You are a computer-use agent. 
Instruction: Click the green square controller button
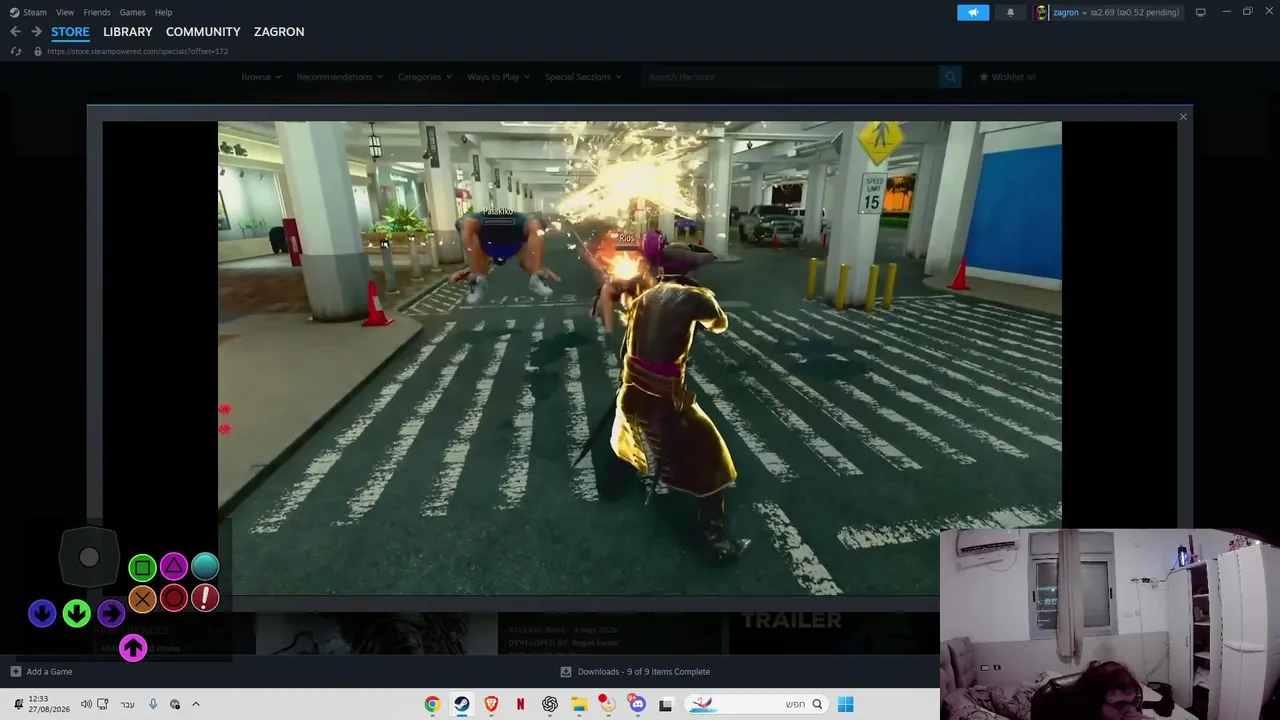pos(142,569)
